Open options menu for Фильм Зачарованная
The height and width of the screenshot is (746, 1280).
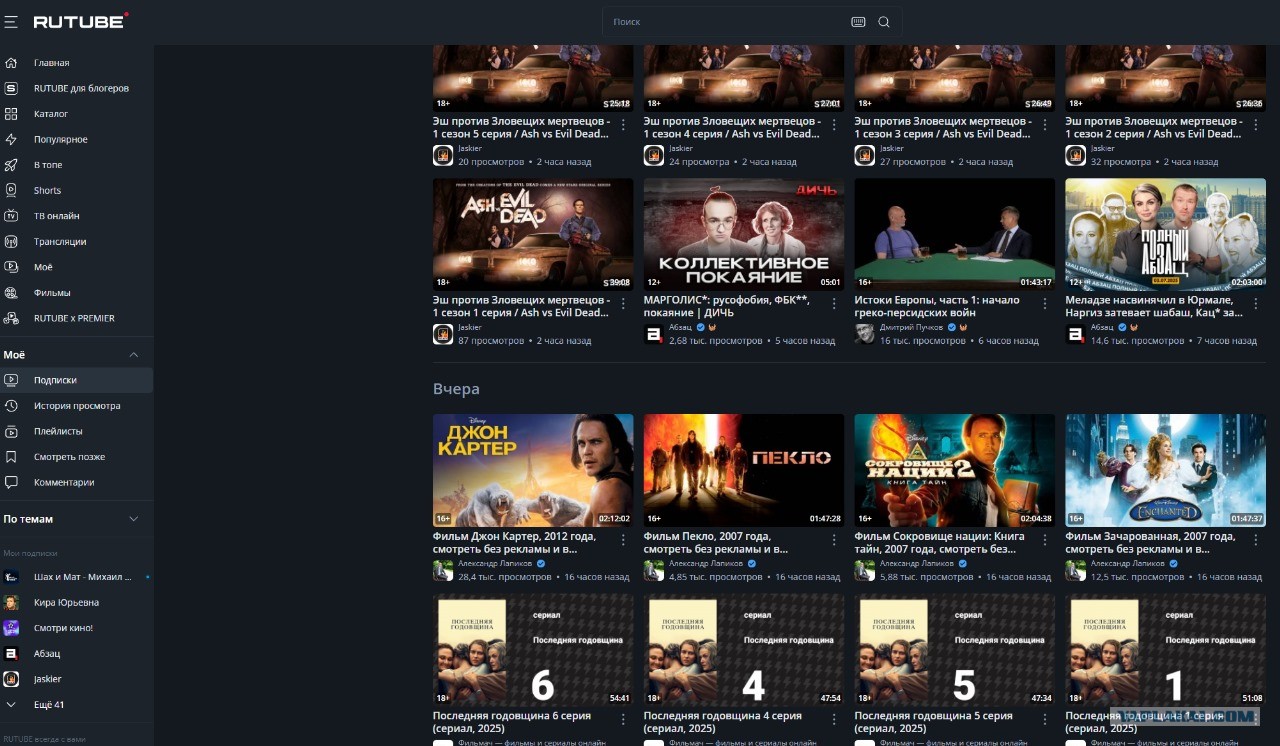(x=1256, y=540)
